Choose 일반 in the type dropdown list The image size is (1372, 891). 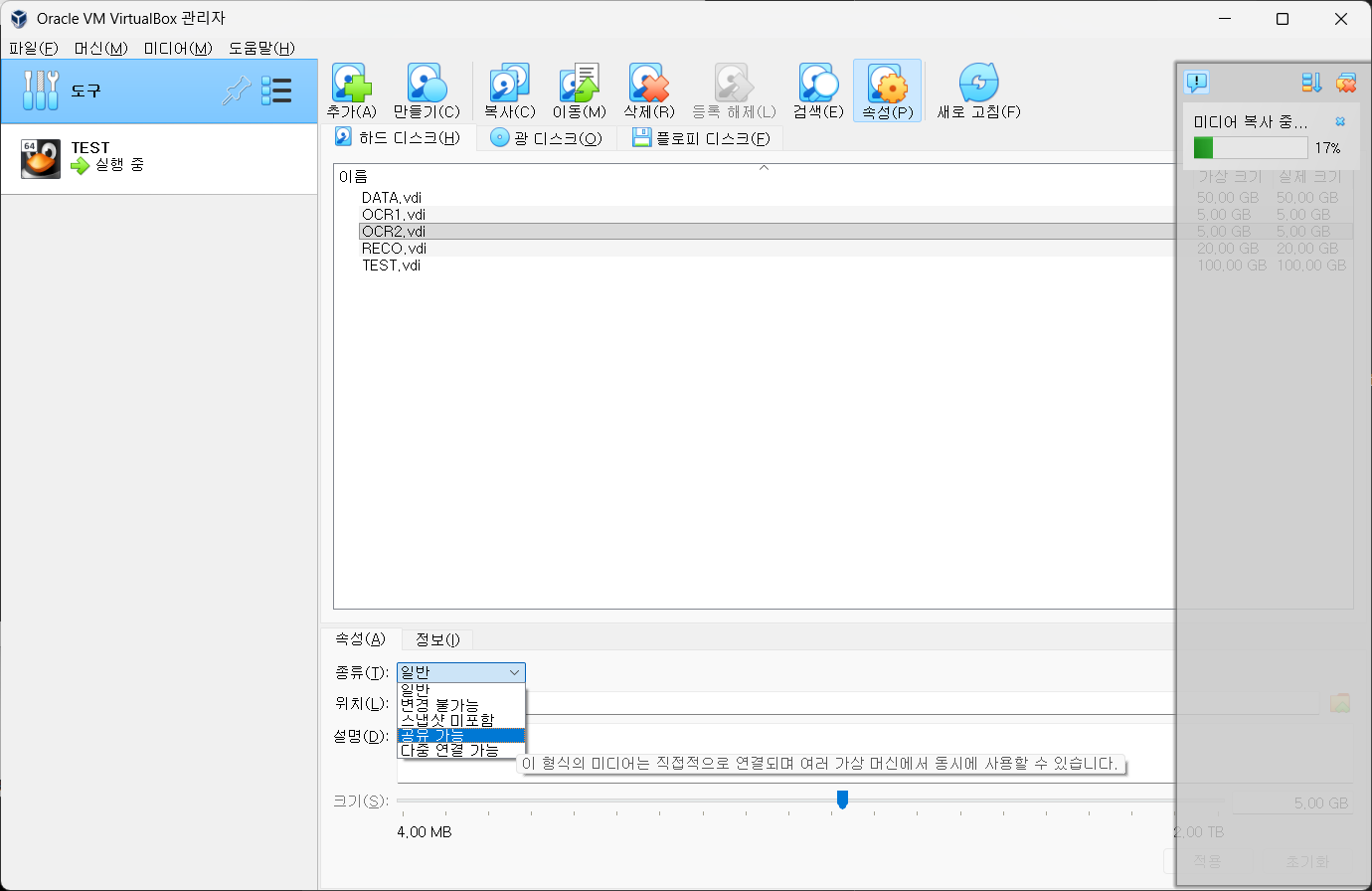(x=461, y=689)
